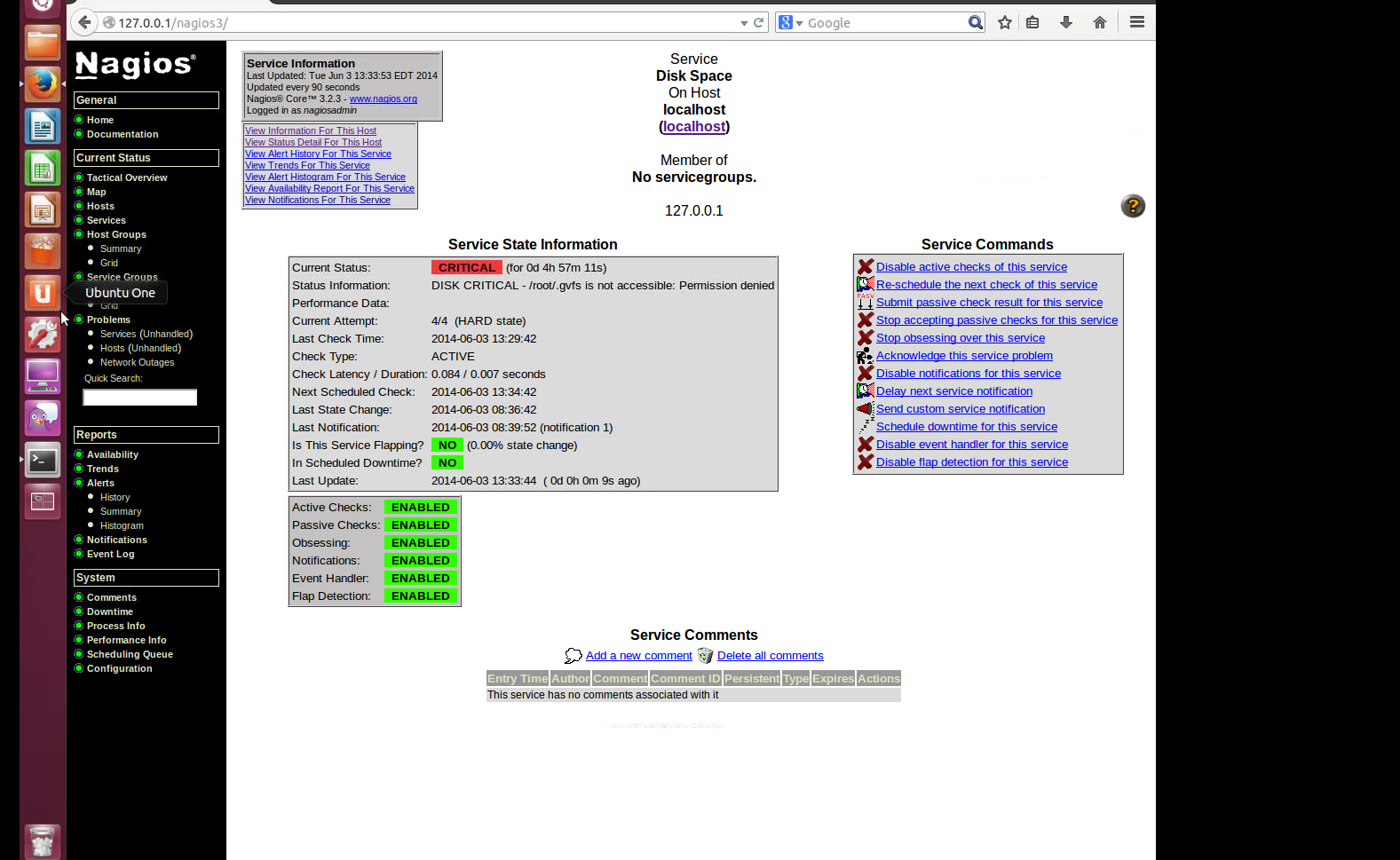Click the X icon beside Stop accepting passive checks

[866, 320]
